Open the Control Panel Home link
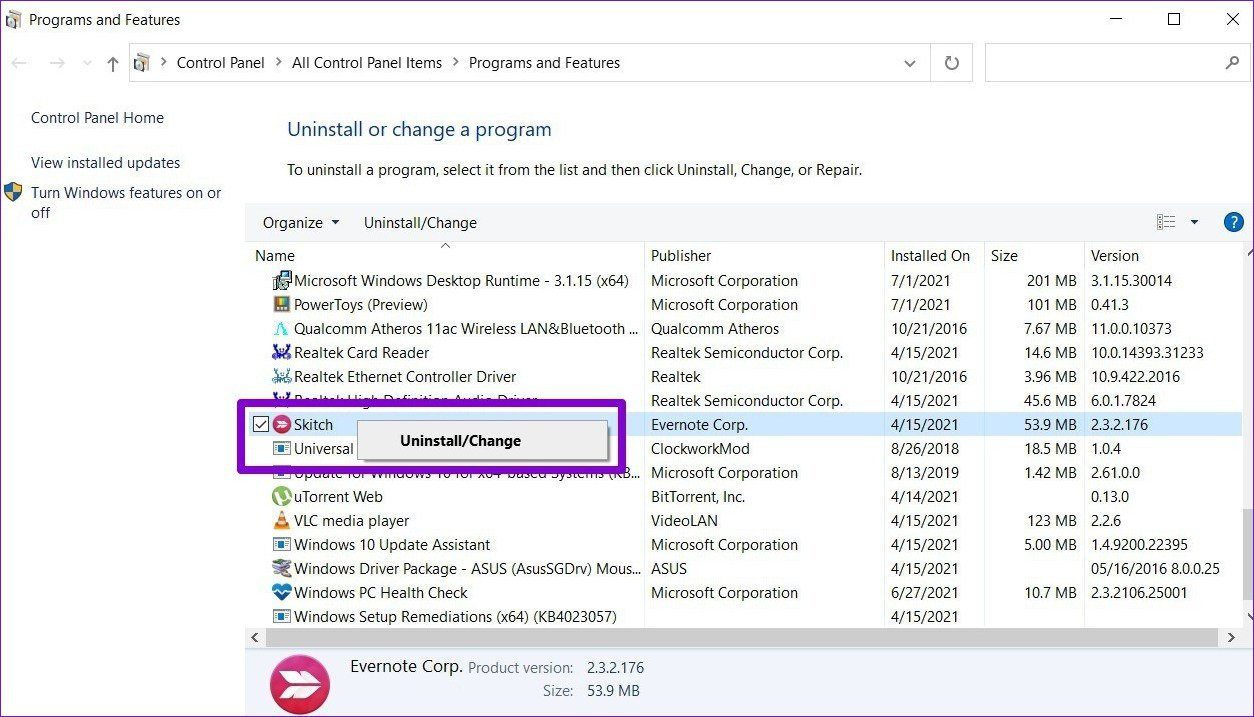This screenshot has width=1254, height=717. [x=97, y=118]
